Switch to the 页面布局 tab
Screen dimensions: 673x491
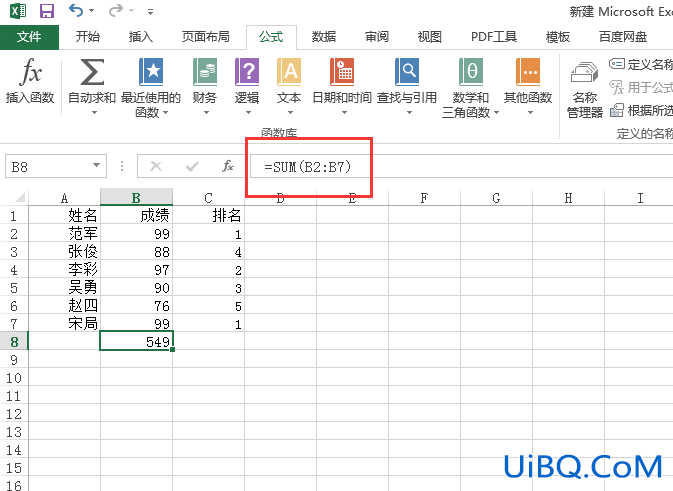206,37
